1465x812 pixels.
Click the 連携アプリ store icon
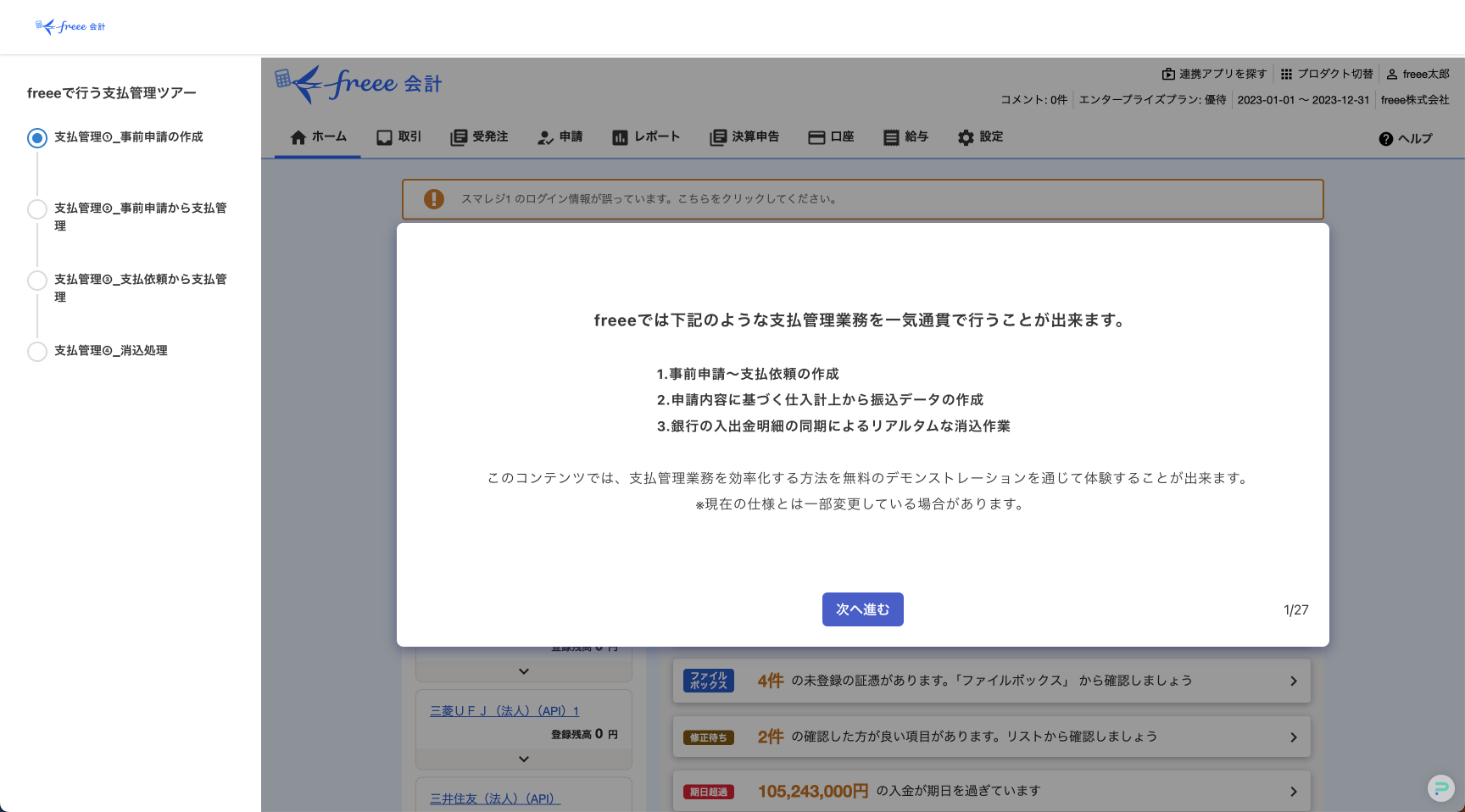pyautogui.click(x=1168, y=75)
